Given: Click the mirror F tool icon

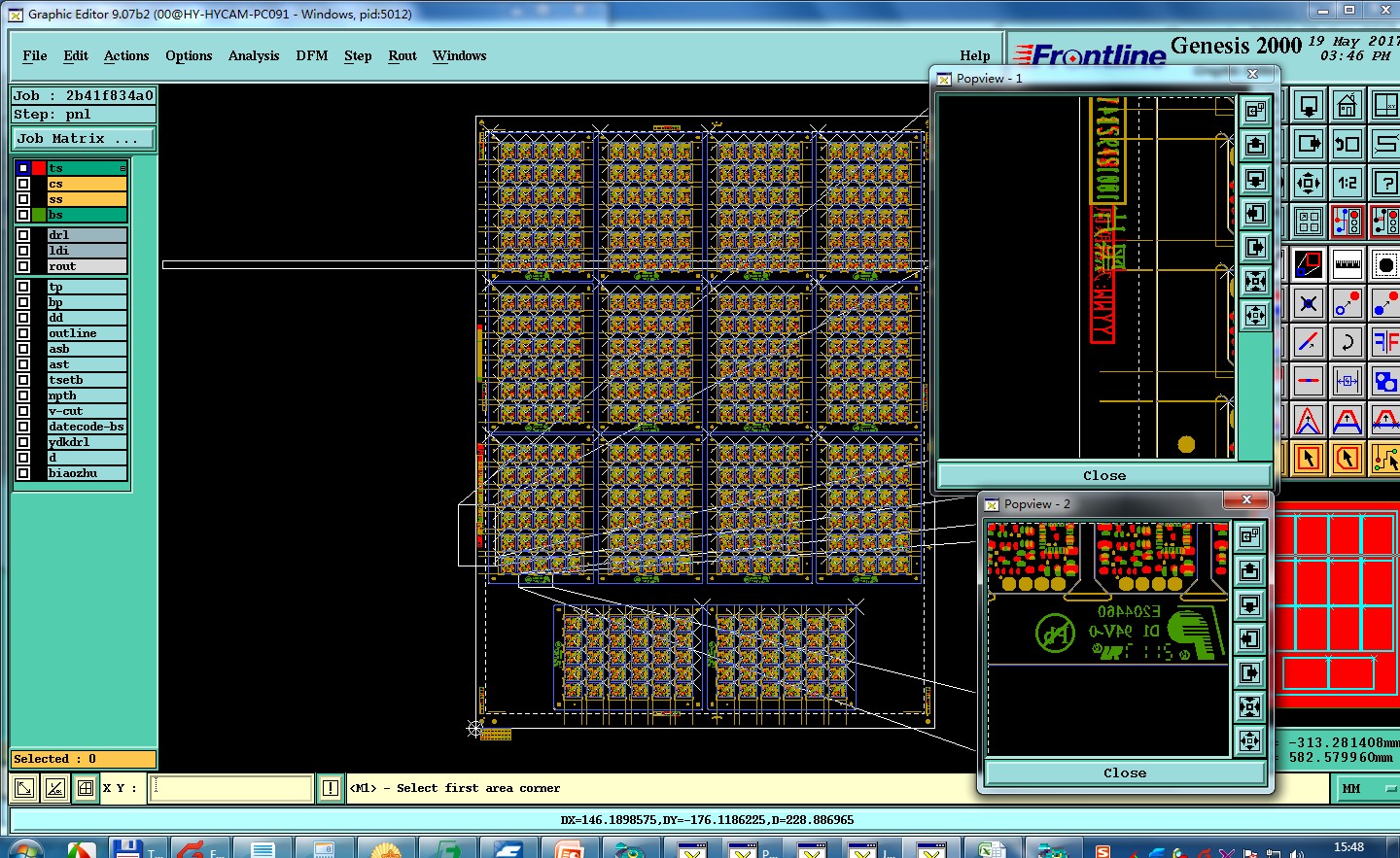Looking at the screenshot, I should click(1384, 342).
